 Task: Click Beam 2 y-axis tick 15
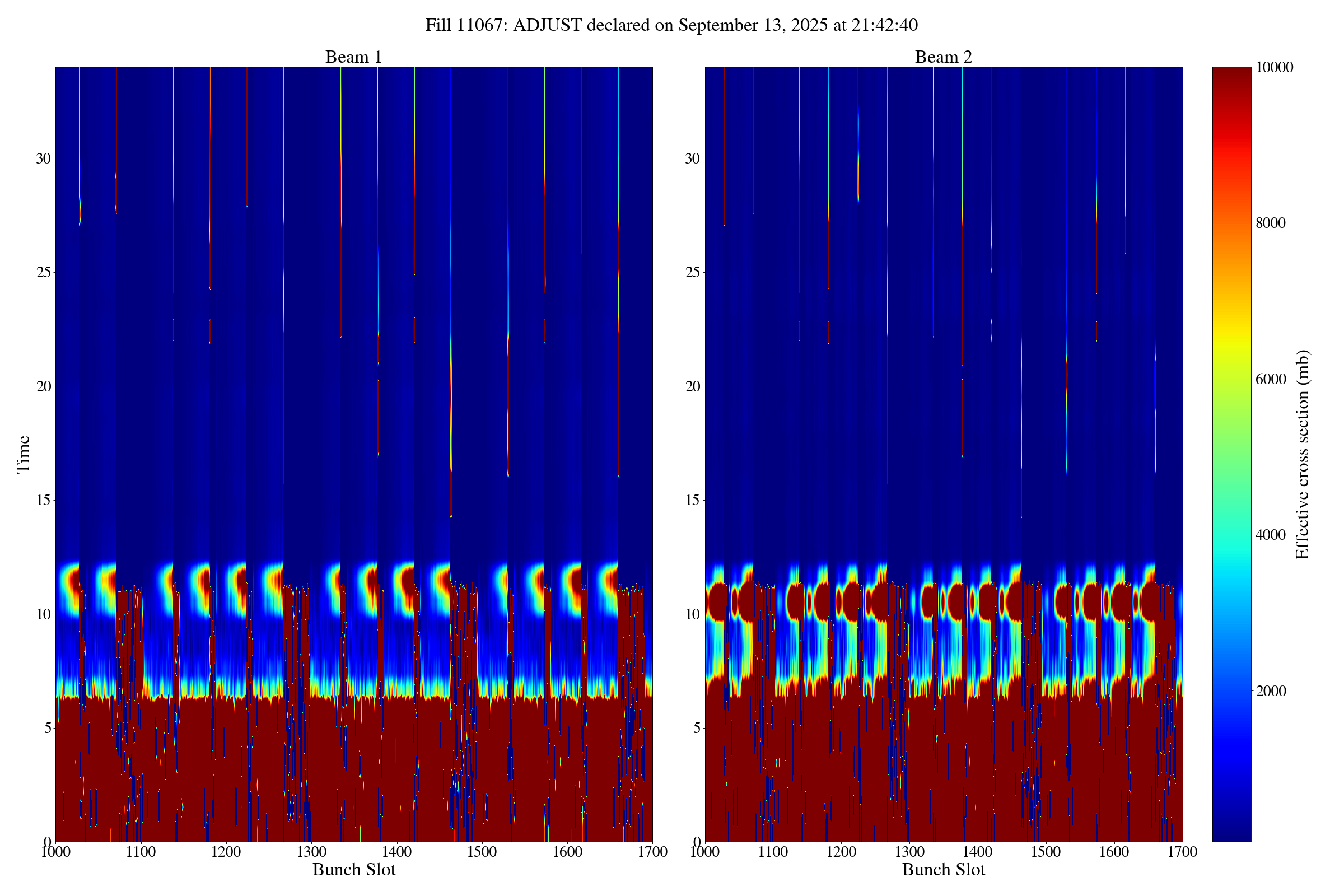[x=692, y=501]
